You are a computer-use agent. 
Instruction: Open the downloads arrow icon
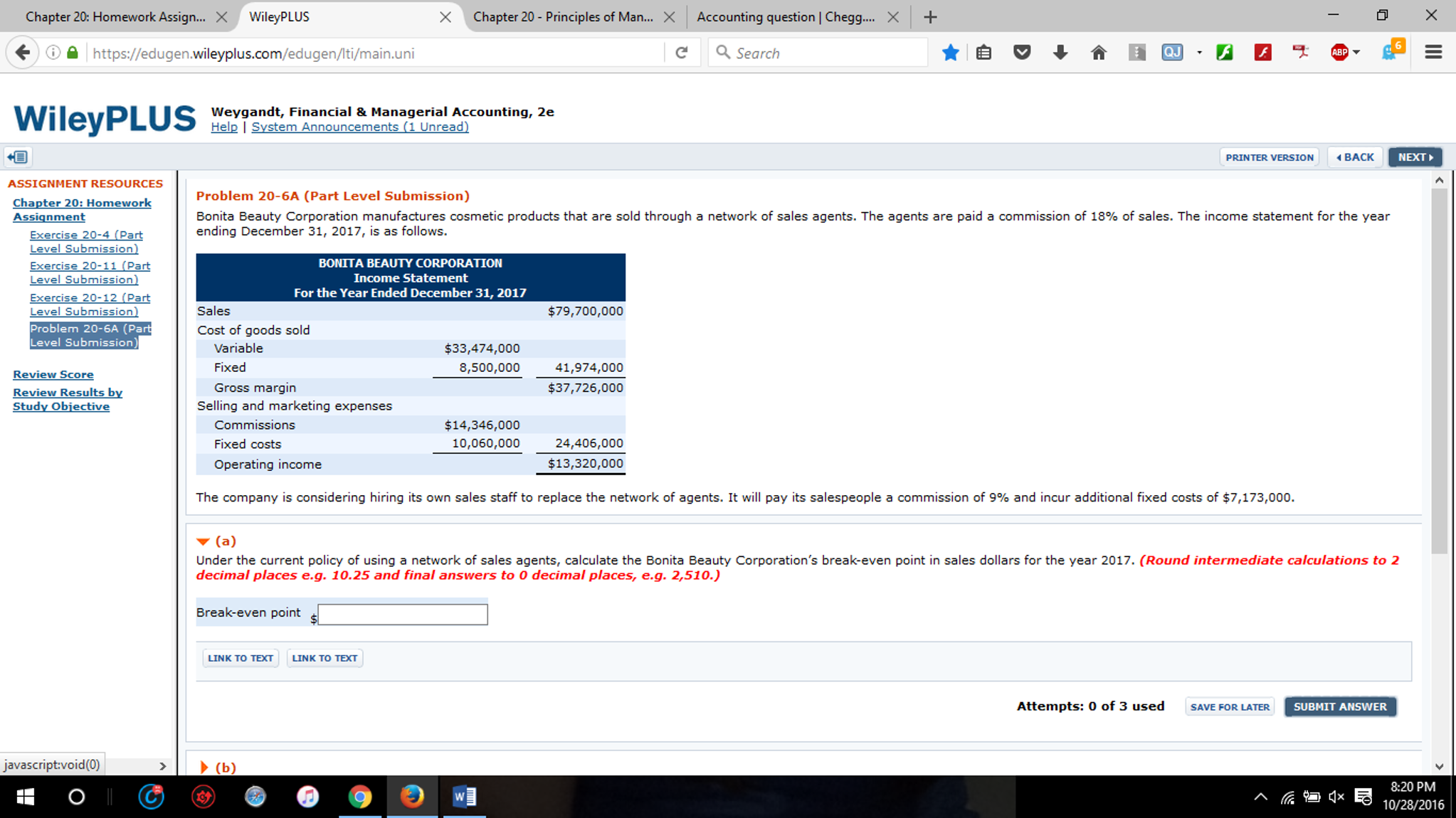(x=1060, y=52)
